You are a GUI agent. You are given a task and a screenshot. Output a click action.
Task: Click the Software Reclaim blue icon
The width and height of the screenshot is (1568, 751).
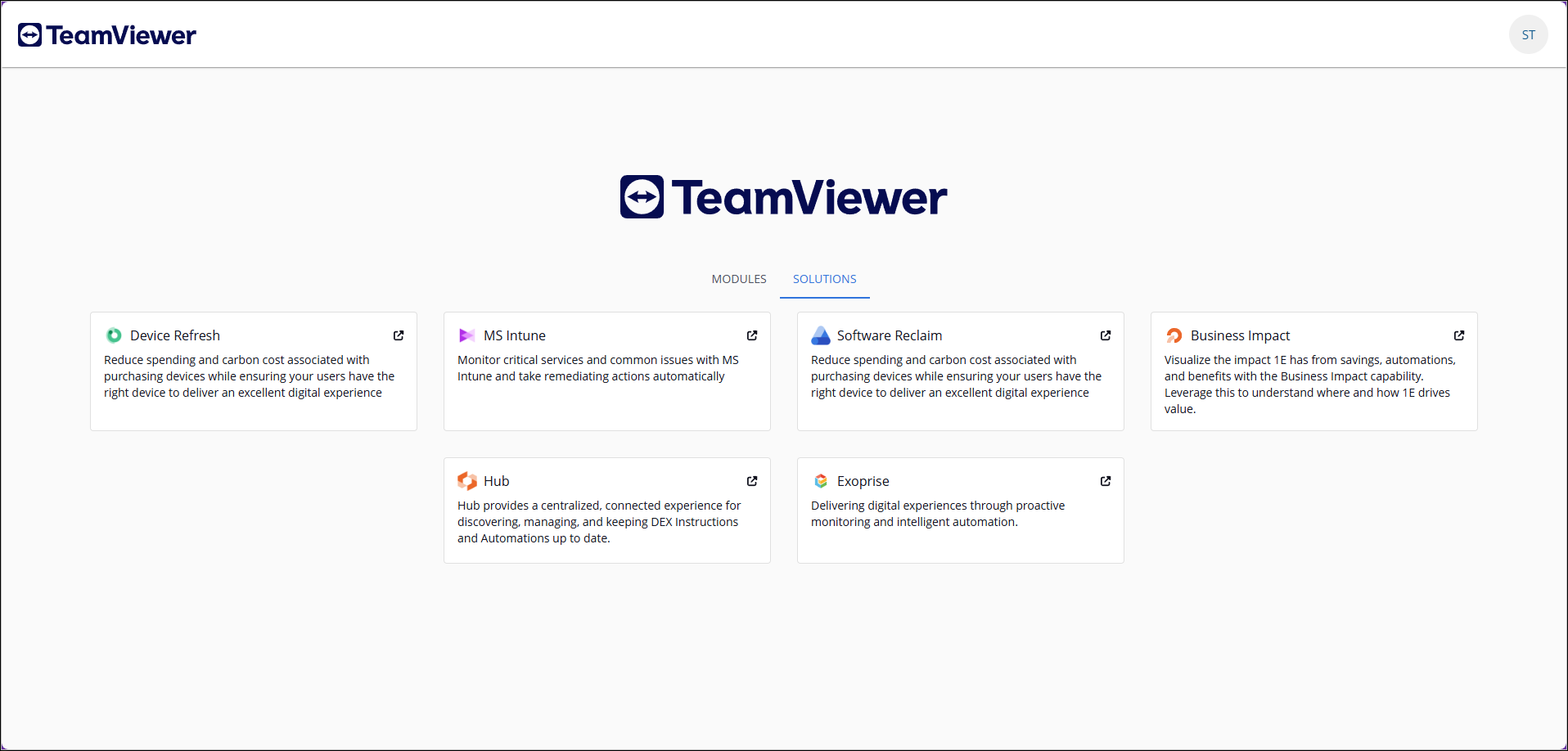coord(820,335)
